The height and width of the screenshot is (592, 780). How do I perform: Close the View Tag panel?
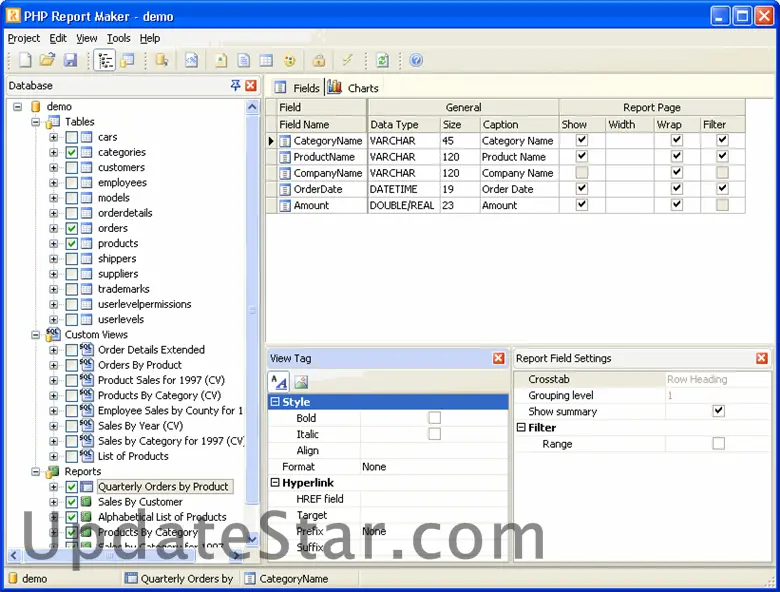[x=499, y=358]
